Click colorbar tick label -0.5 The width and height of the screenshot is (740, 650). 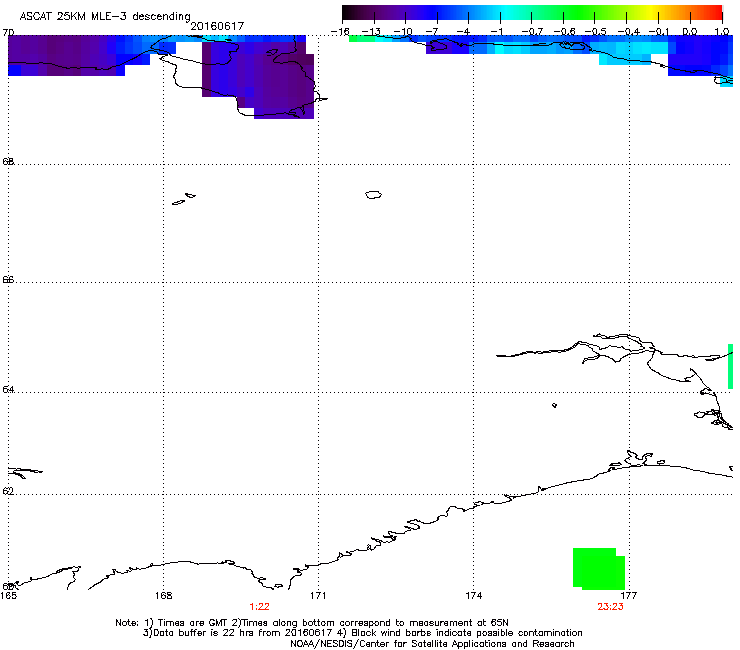(x=596, y=32)
